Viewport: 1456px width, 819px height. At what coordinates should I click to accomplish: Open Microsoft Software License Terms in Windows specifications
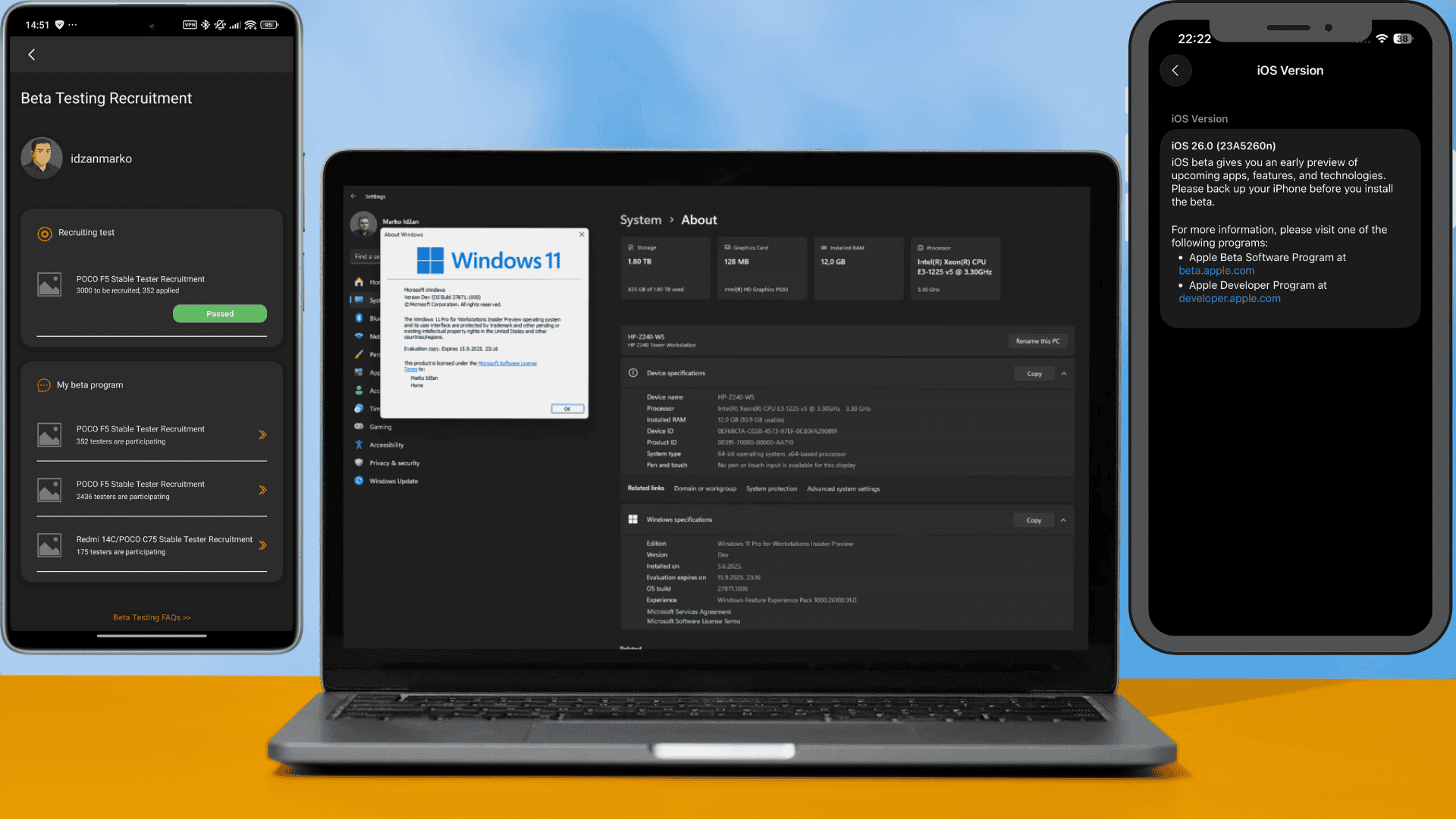coord(693,622)
